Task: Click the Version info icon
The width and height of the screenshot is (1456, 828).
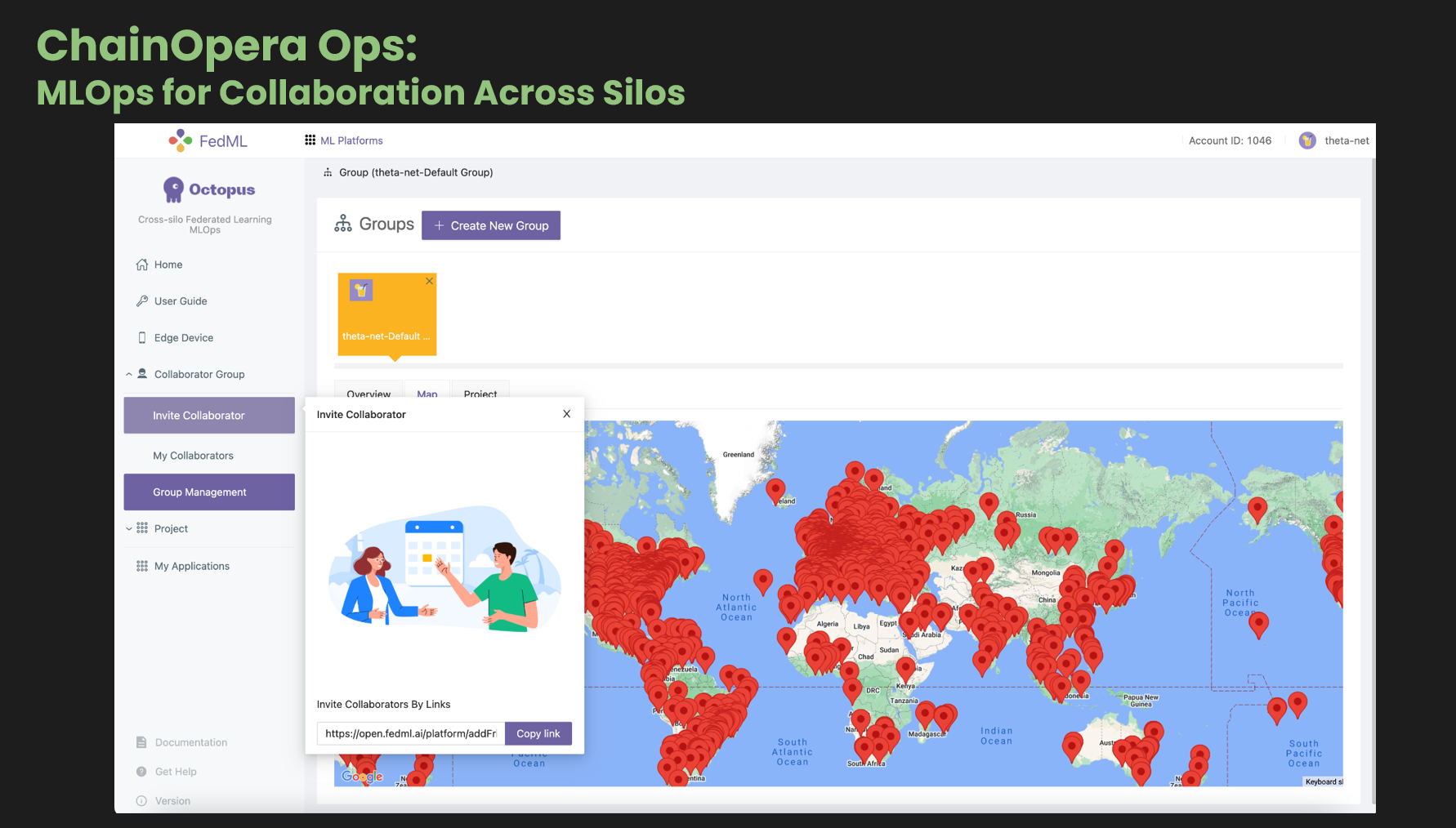Action: click(x=141, y=801)
